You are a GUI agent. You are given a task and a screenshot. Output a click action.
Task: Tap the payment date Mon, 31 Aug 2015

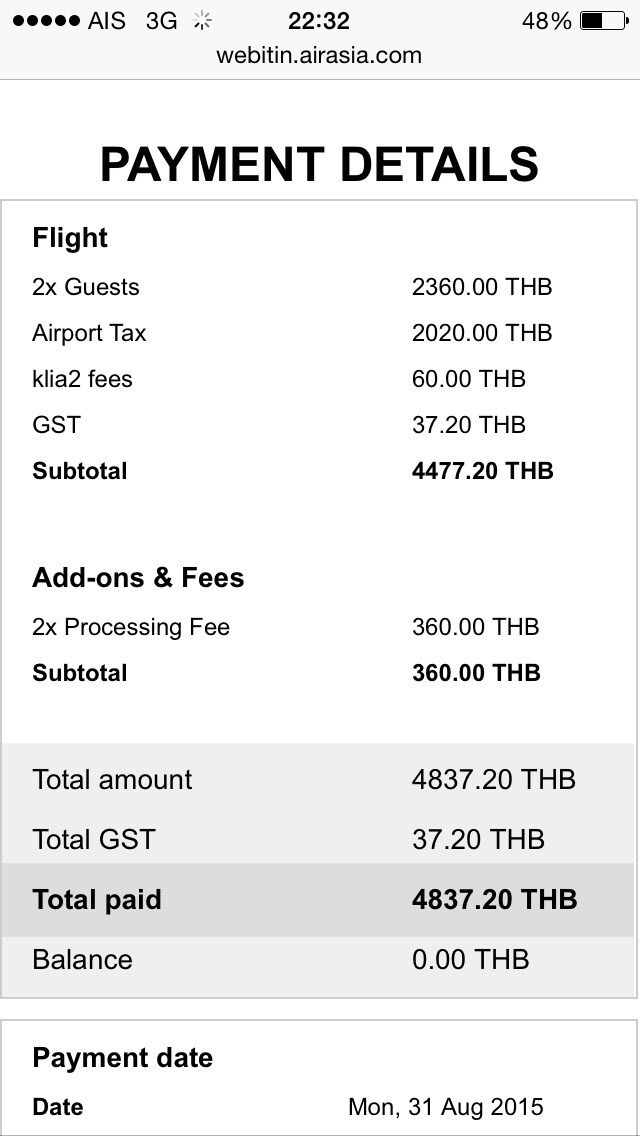click(x=446, y=1106)
